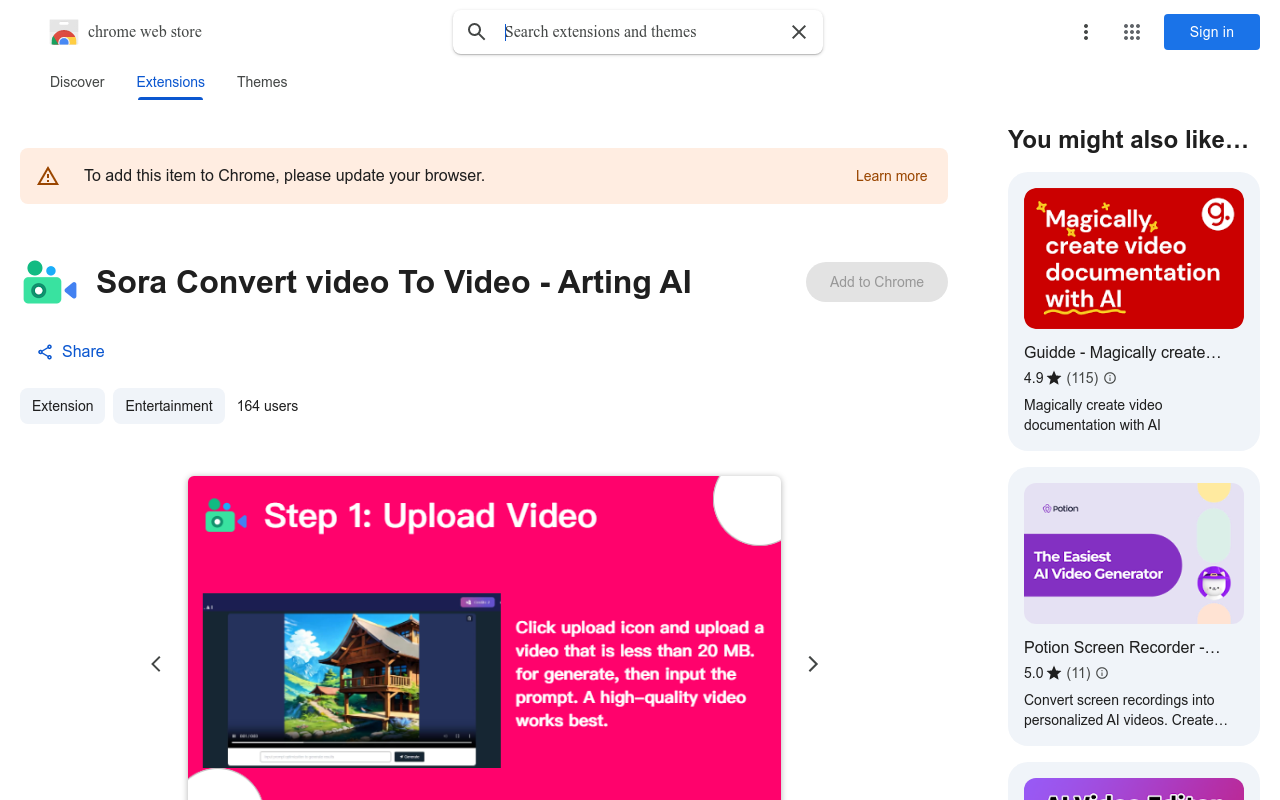Open the Google apps grid
1280x800 pixels.
tap(1132, 32)
